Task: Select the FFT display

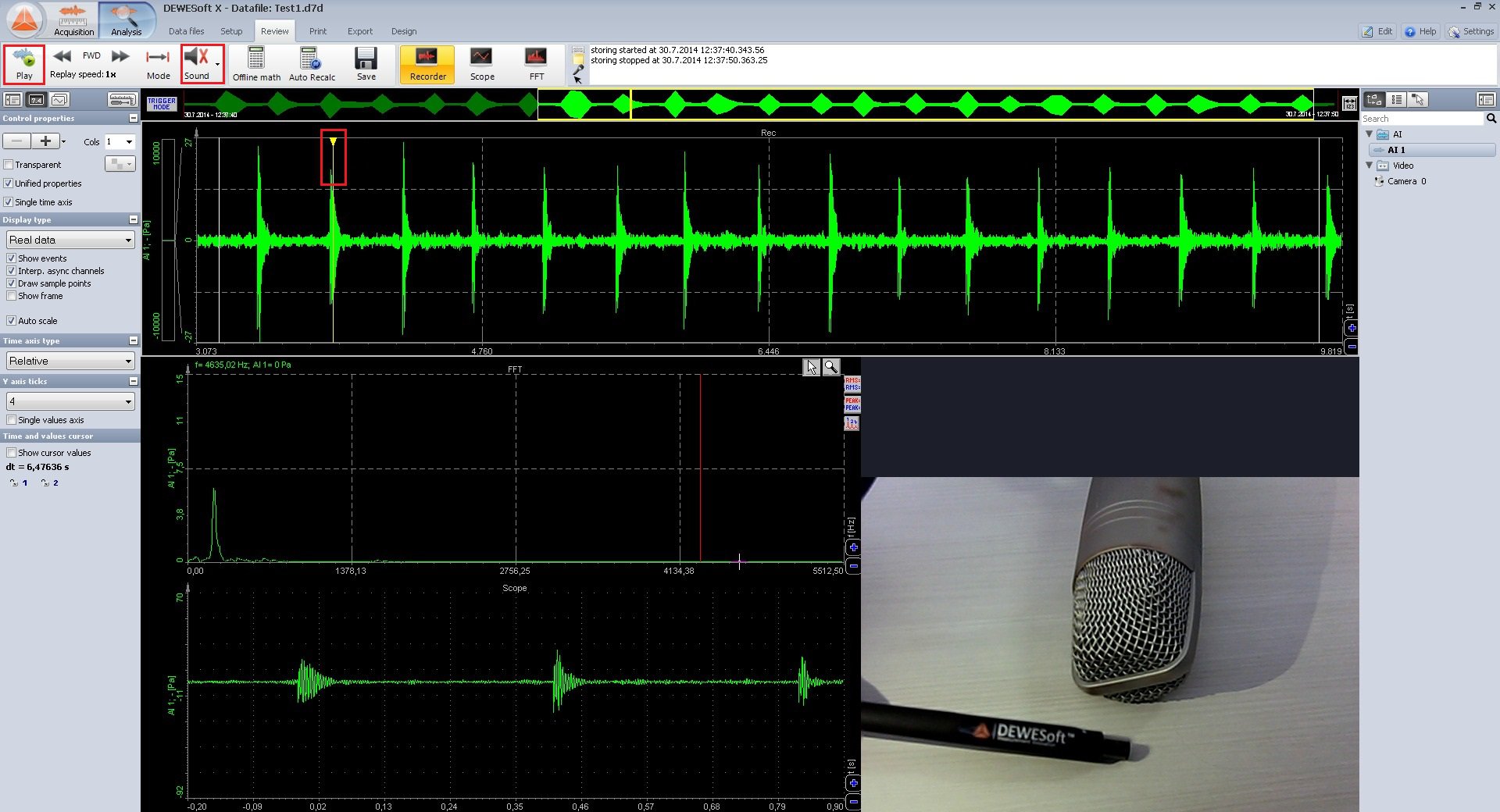Action: [x=536, y=64]
